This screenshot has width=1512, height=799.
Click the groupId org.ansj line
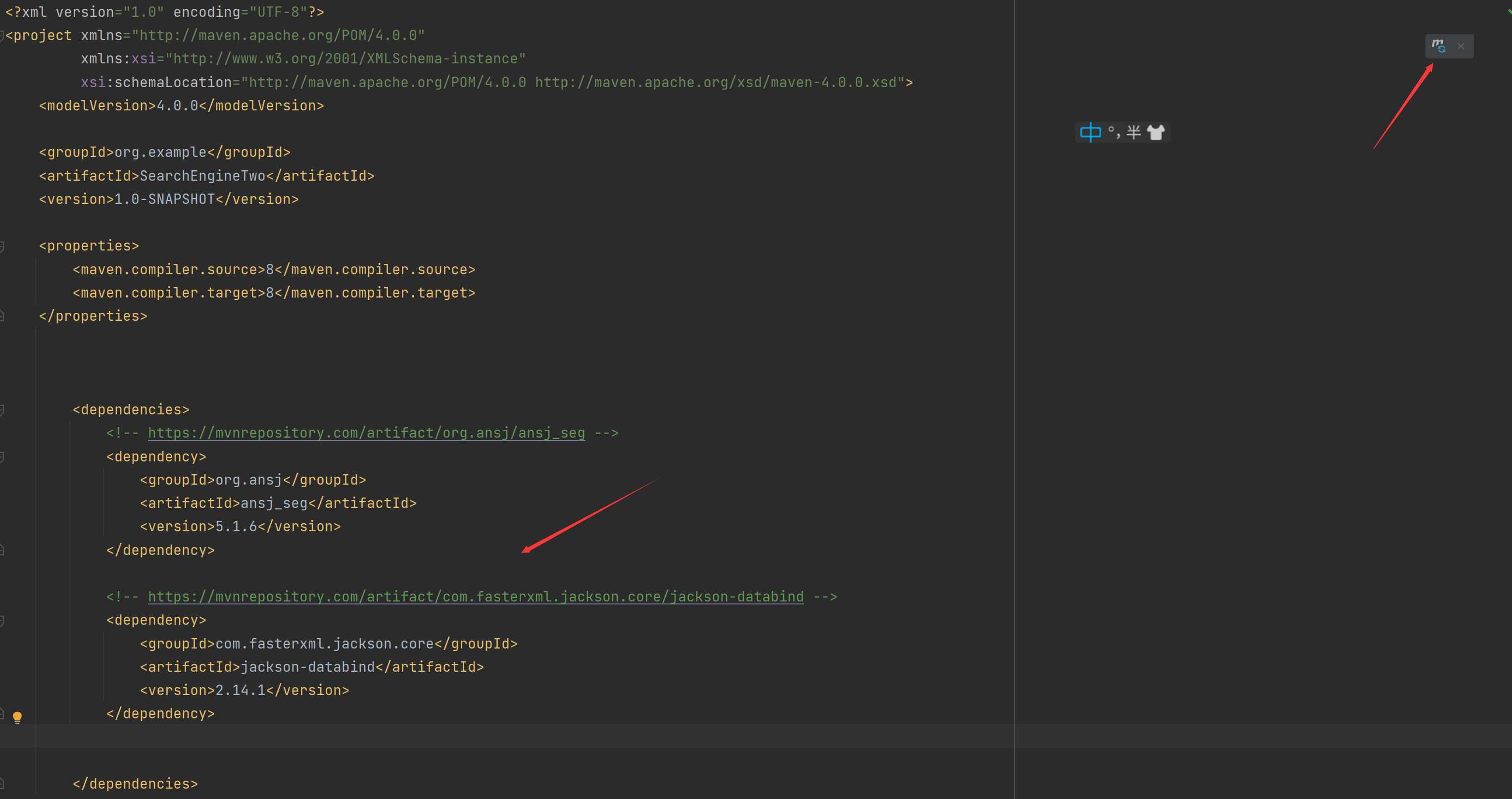pos(253,480)
